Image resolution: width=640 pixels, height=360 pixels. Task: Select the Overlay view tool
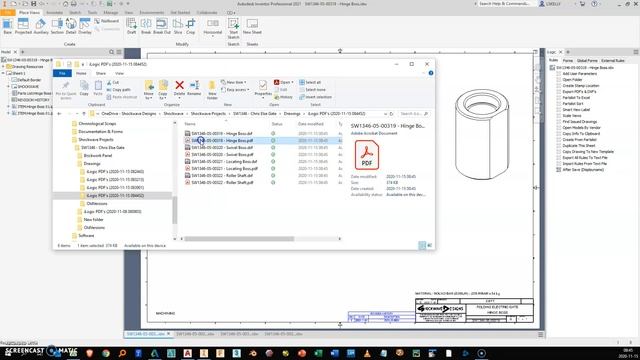tap(85, 27)
